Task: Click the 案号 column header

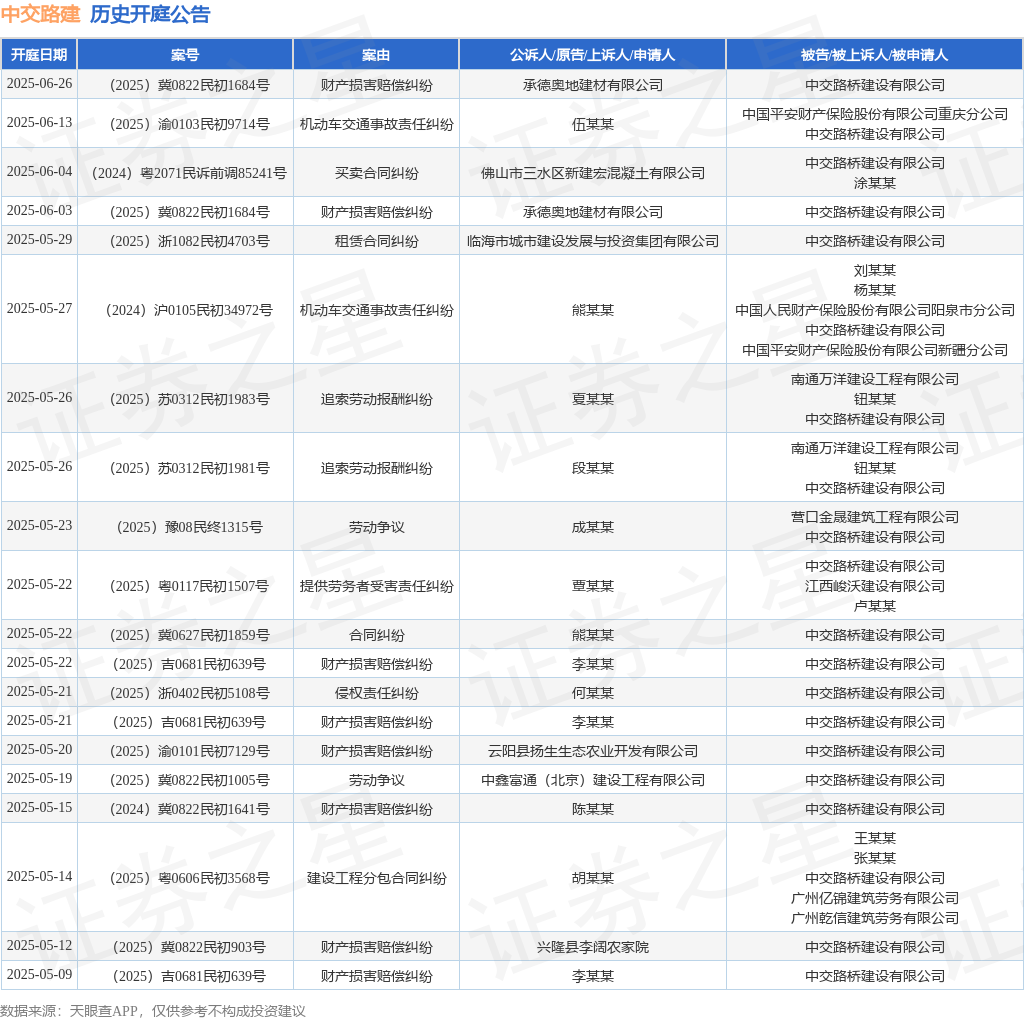Action: 185,55
